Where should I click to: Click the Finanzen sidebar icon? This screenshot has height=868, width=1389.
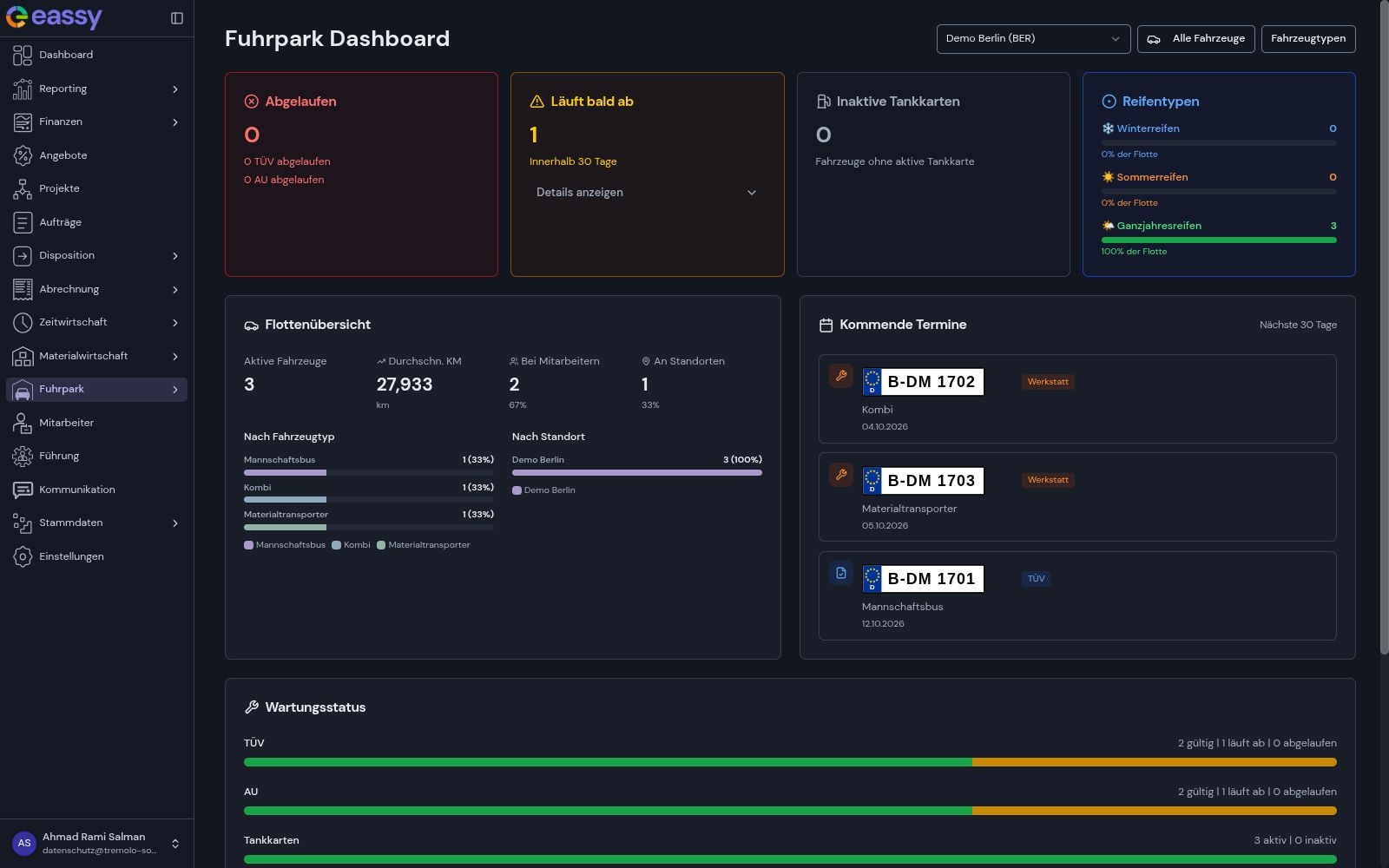[x=23, y=122]
